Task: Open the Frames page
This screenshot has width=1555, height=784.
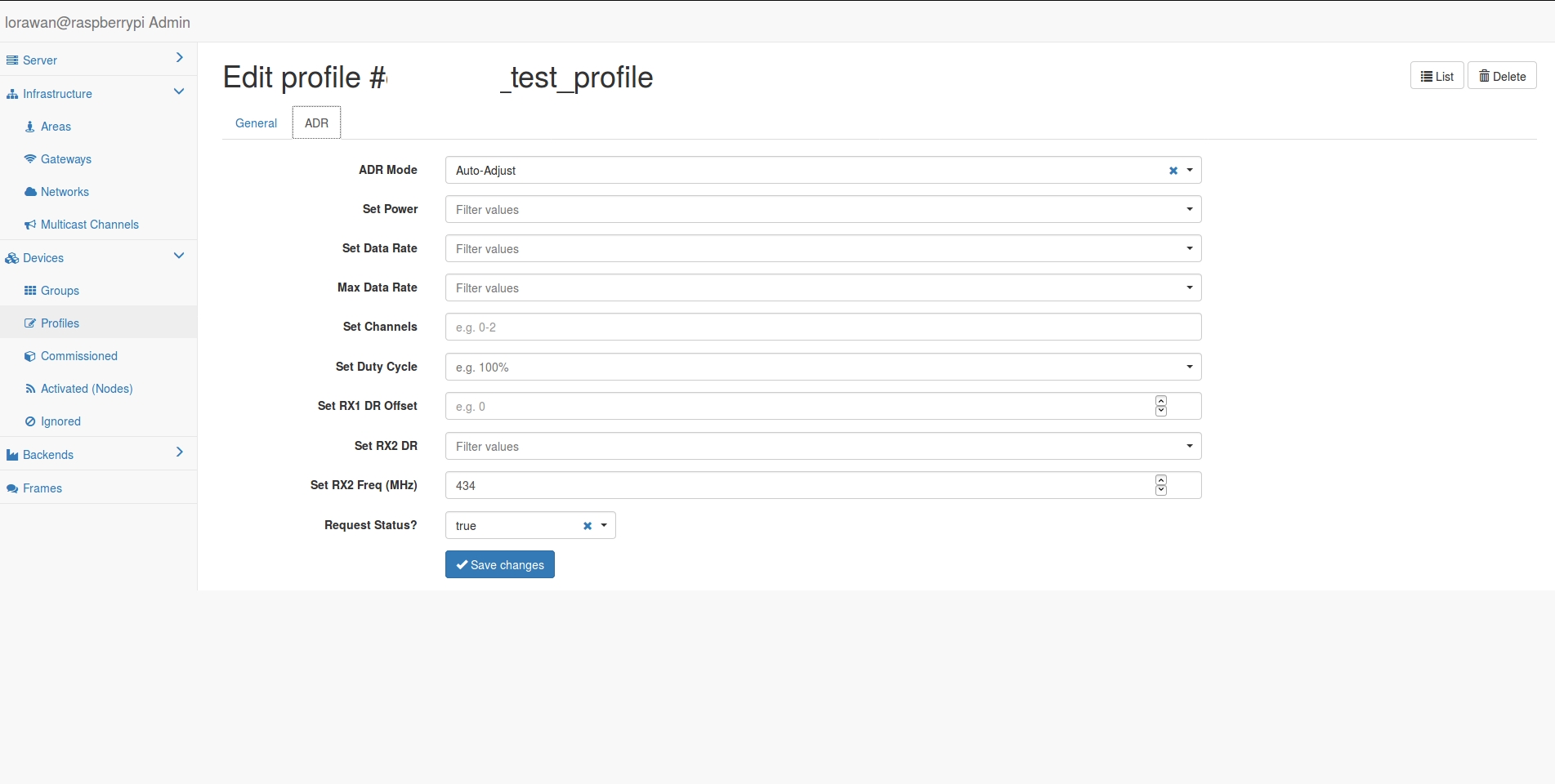Action: click(42, 488)
